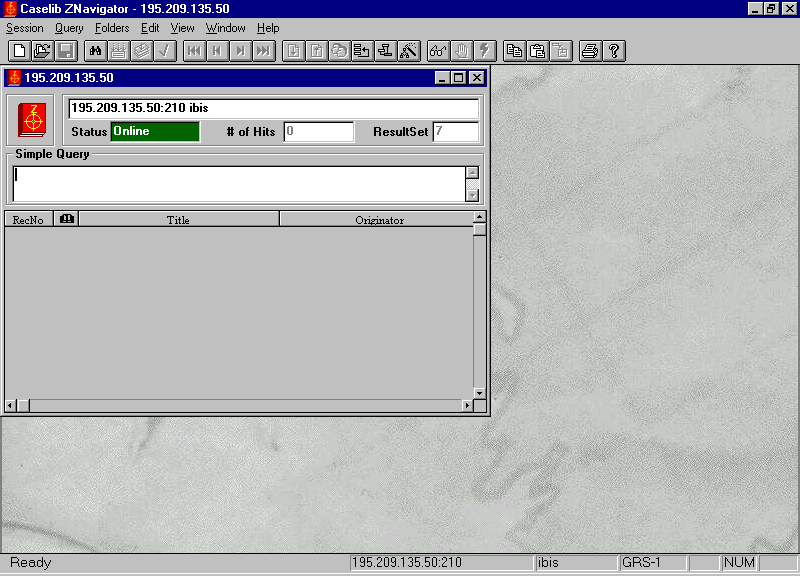Click Simple Query scrollbar down arrow
Viewport: 800px width, 576px height.
[472, 195]
